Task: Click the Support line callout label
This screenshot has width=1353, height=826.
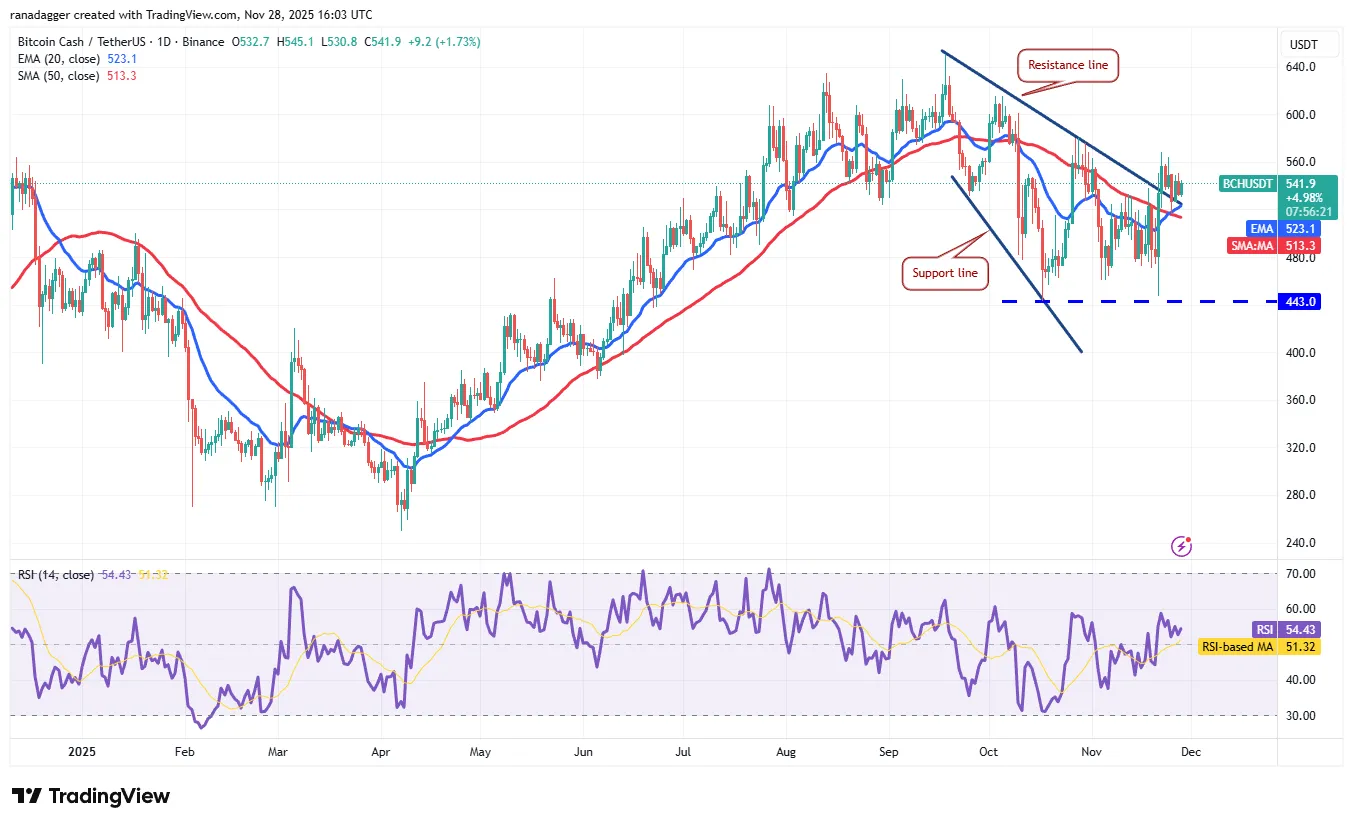Action: point(945,273)
